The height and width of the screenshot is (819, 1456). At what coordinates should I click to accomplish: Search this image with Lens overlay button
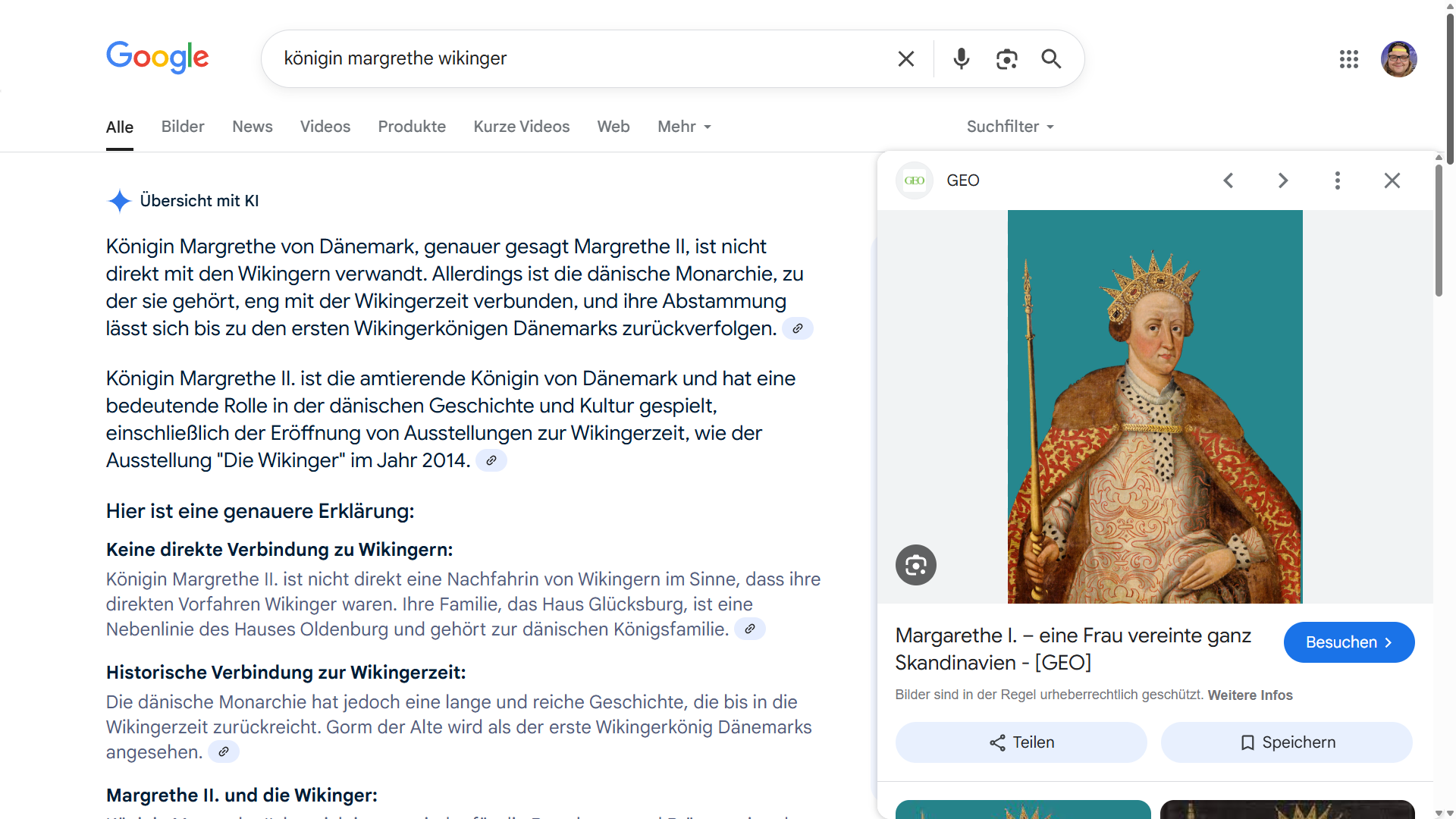(916, 565)
